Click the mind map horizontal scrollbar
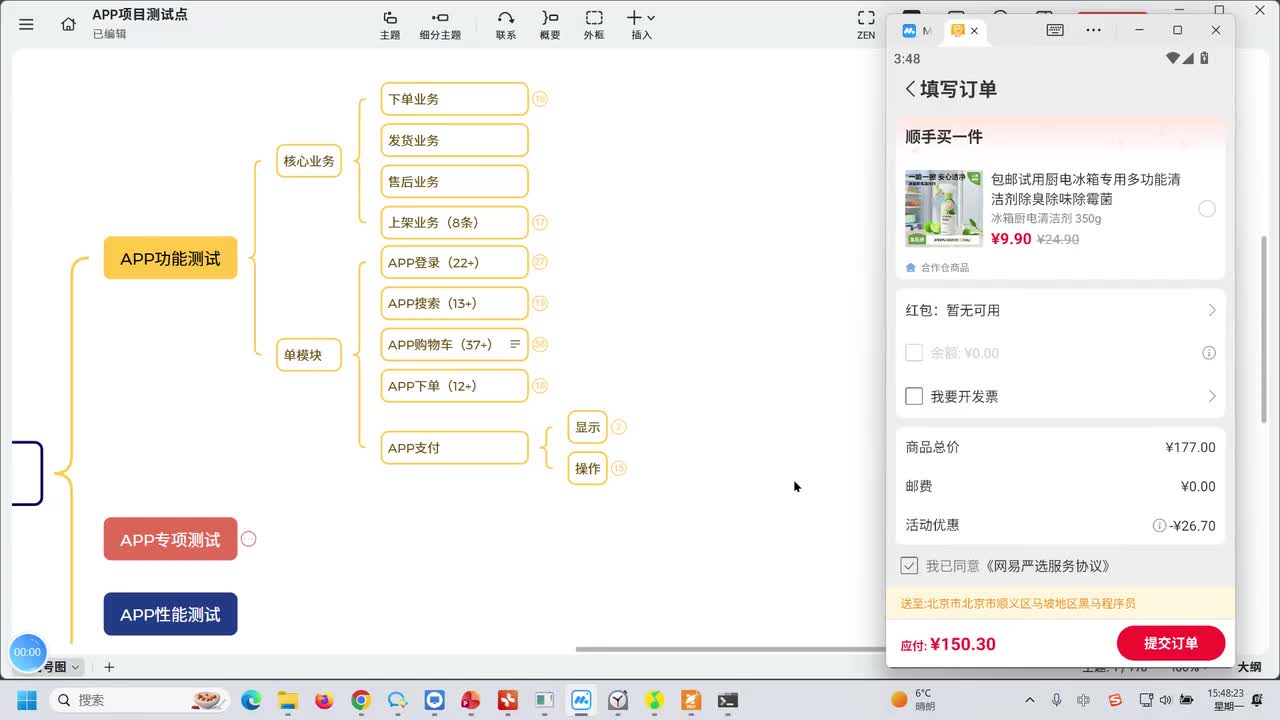 pos(730,650)
